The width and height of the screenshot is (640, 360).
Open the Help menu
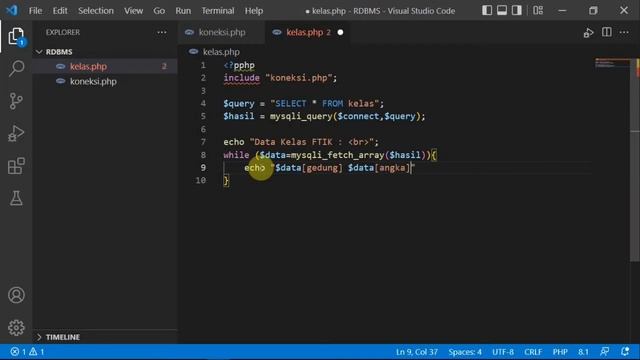pos(253,11)
